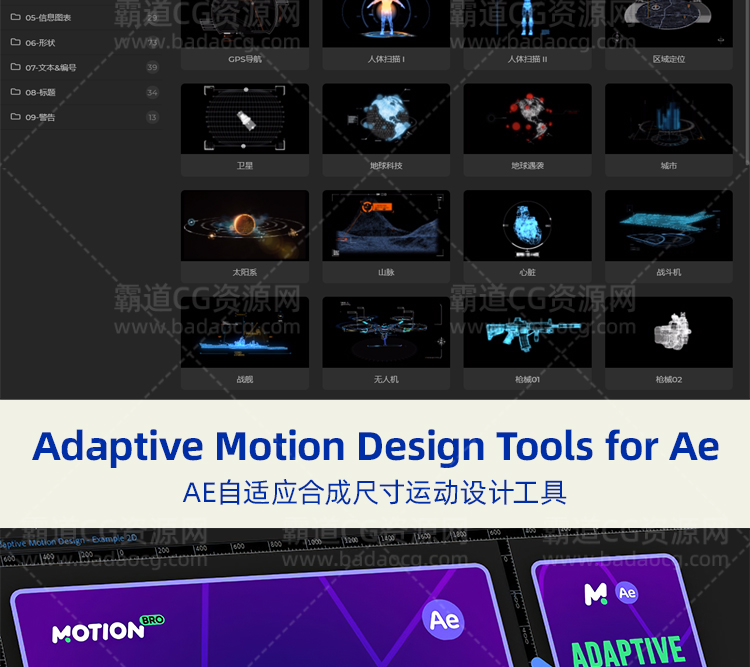
Task: Choose the 卫星 satellite preset thumbnail
Action: point(245,119)
